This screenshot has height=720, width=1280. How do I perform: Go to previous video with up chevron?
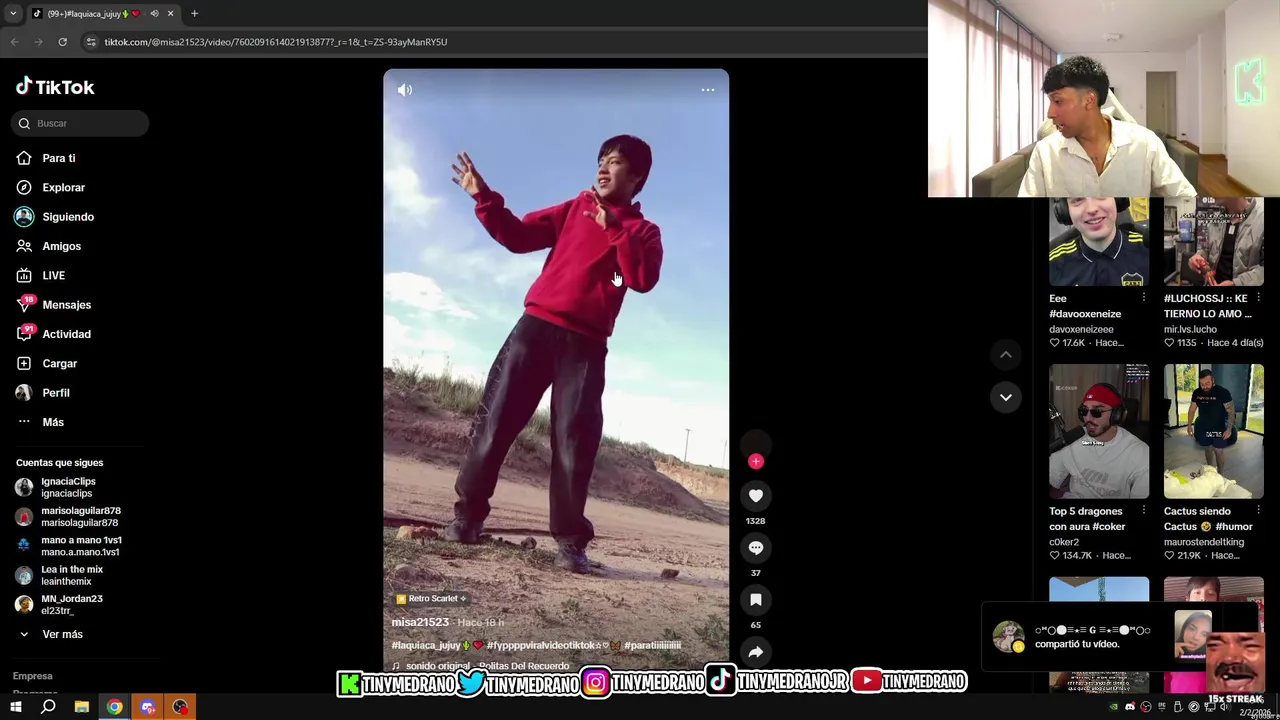tap(1006, 355)
